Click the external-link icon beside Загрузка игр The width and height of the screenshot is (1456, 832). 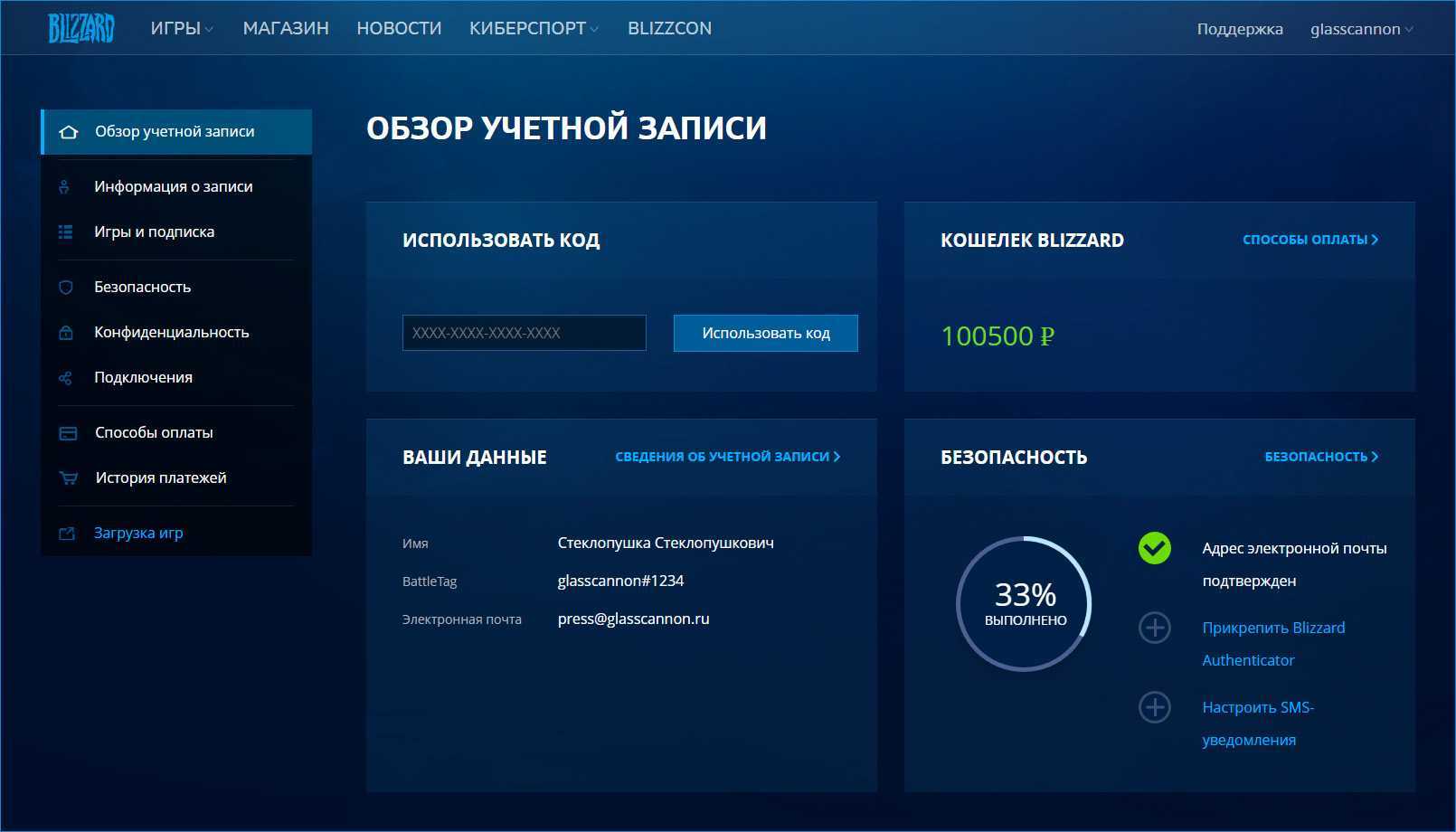[x=67, y=534]
